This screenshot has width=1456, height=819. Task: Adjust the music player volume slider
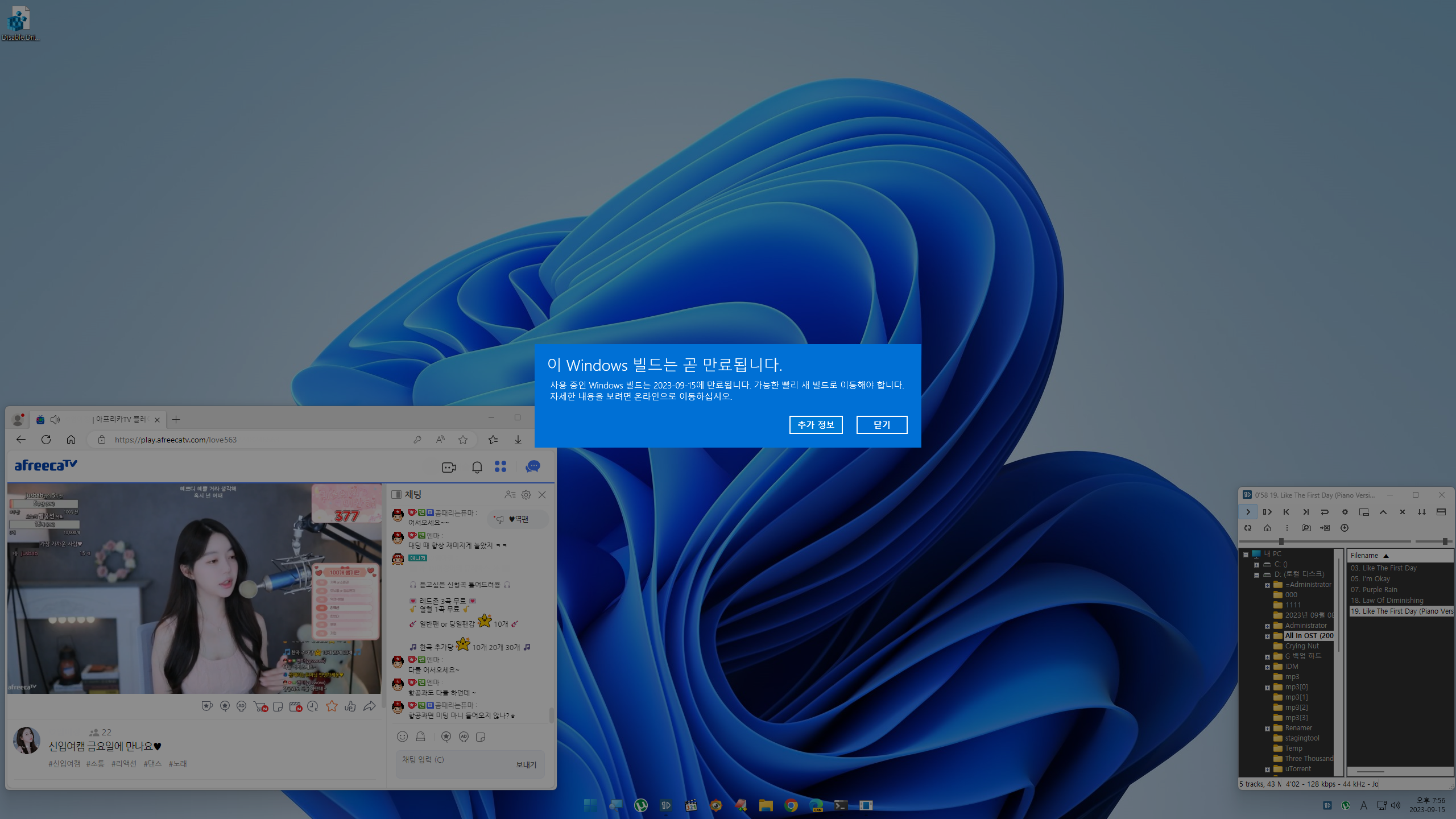(1445, 541)
